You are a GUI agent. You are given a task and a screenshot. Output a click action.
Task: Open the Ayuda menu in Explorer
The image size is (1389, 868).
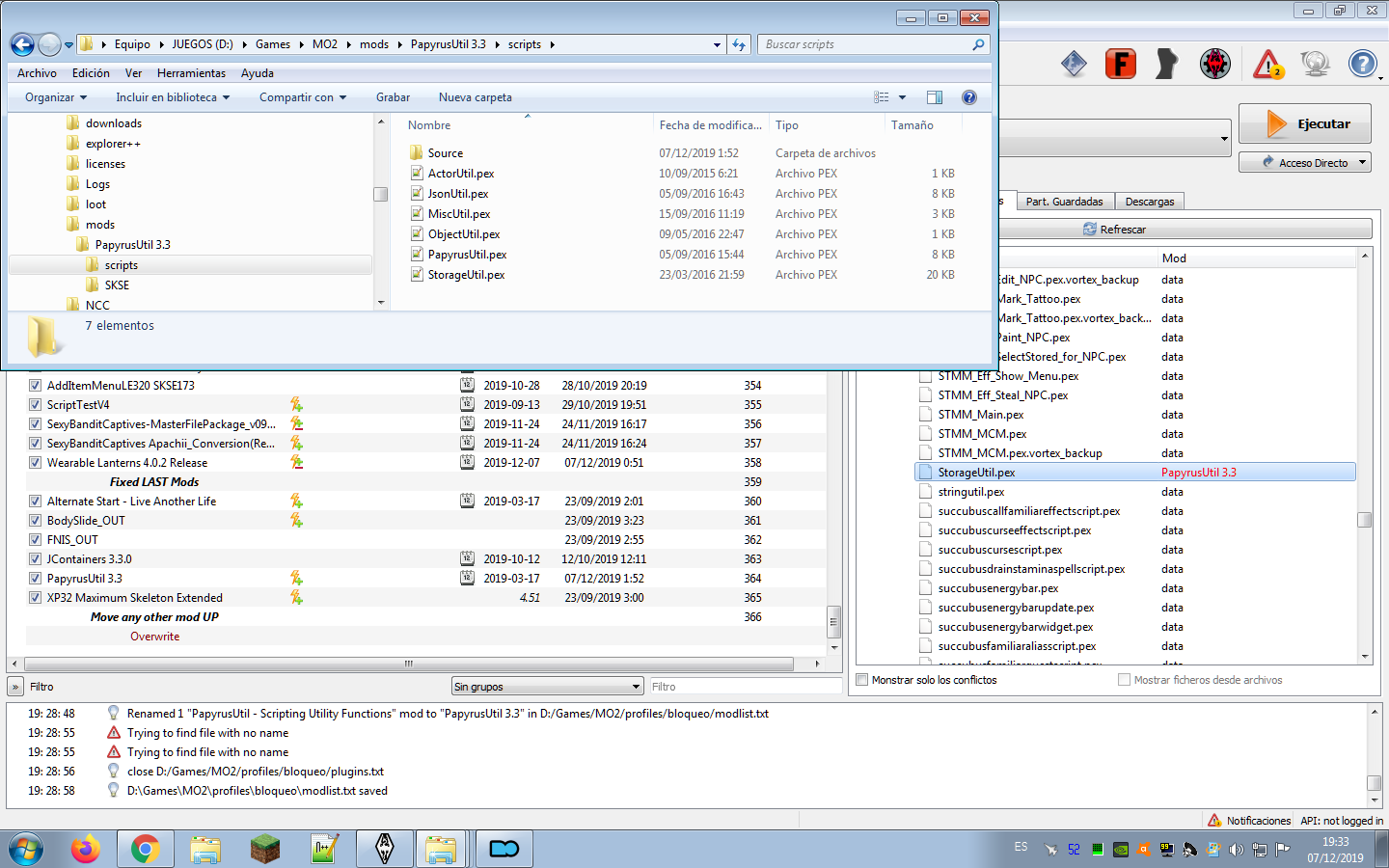tap(258, 73)
